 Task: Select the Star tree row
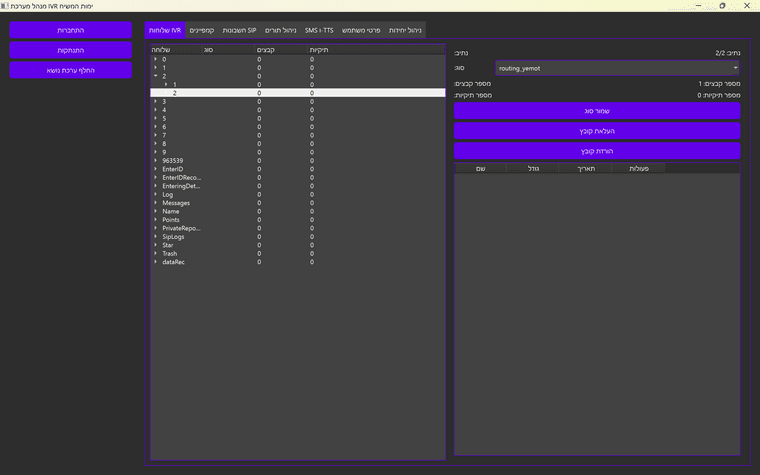pyautogui.click(x=298, y=245)
